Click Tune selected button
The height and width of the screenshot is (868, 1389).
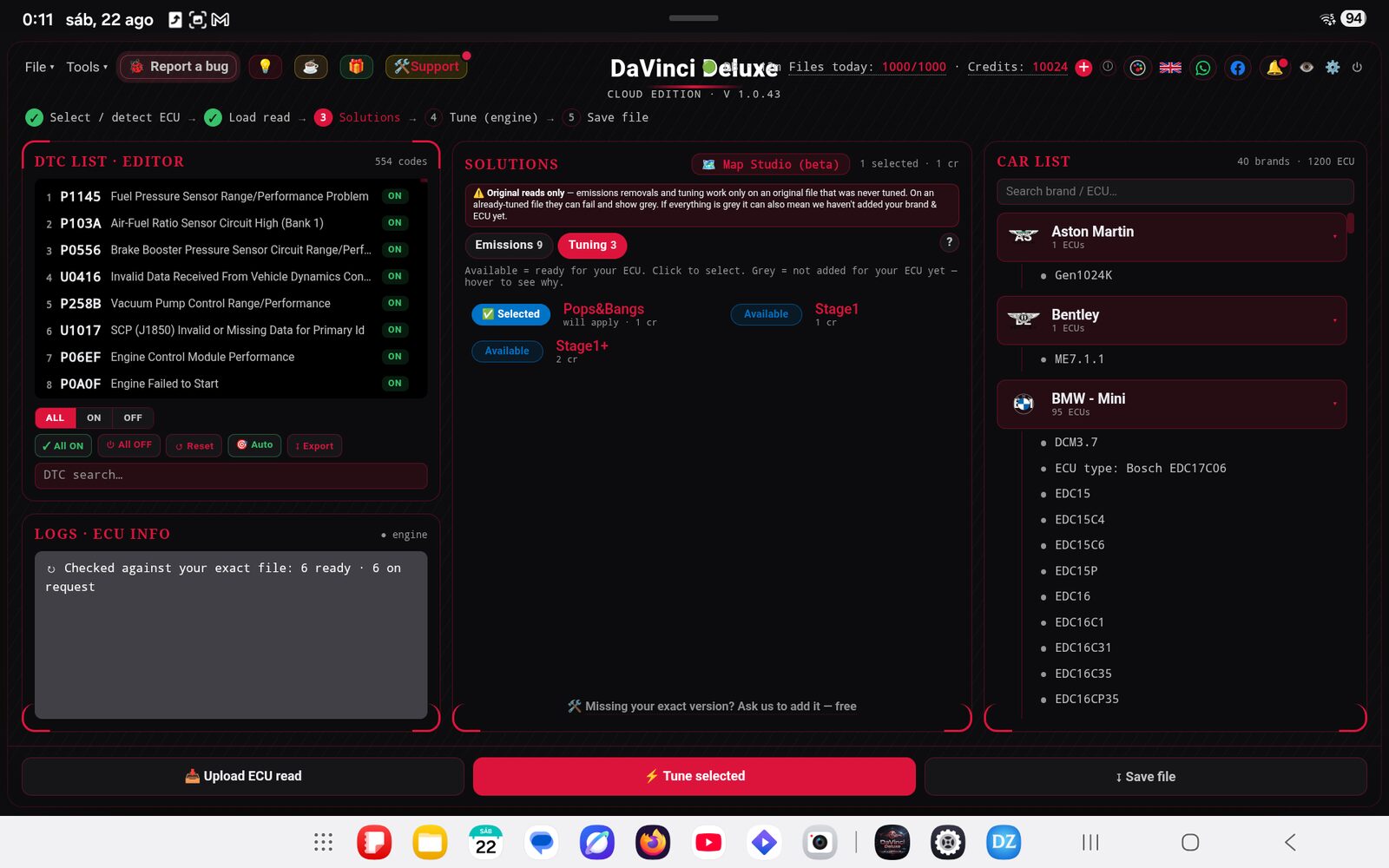tap(694, 776)
